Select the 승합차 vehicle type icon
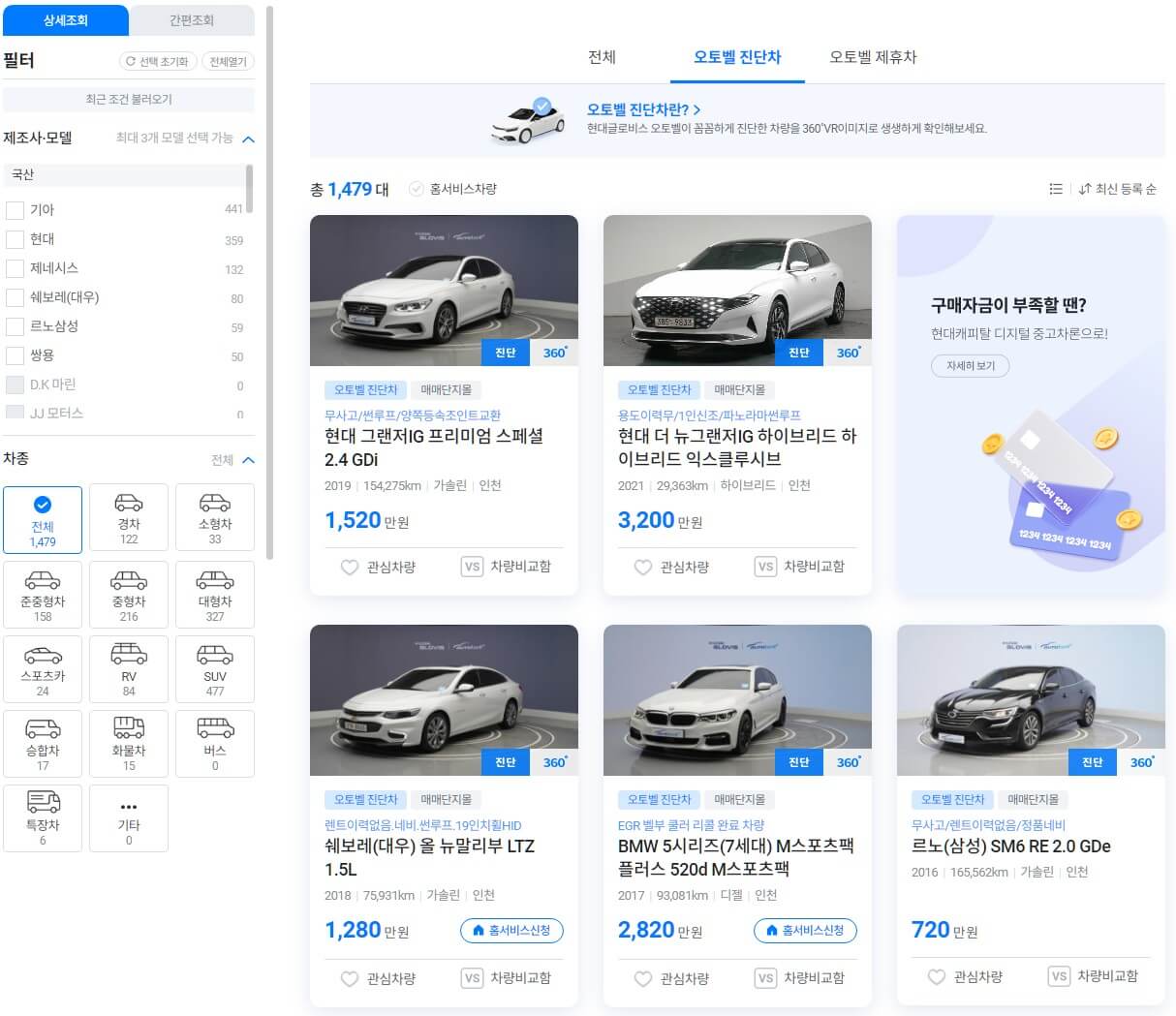 [43, 744]
